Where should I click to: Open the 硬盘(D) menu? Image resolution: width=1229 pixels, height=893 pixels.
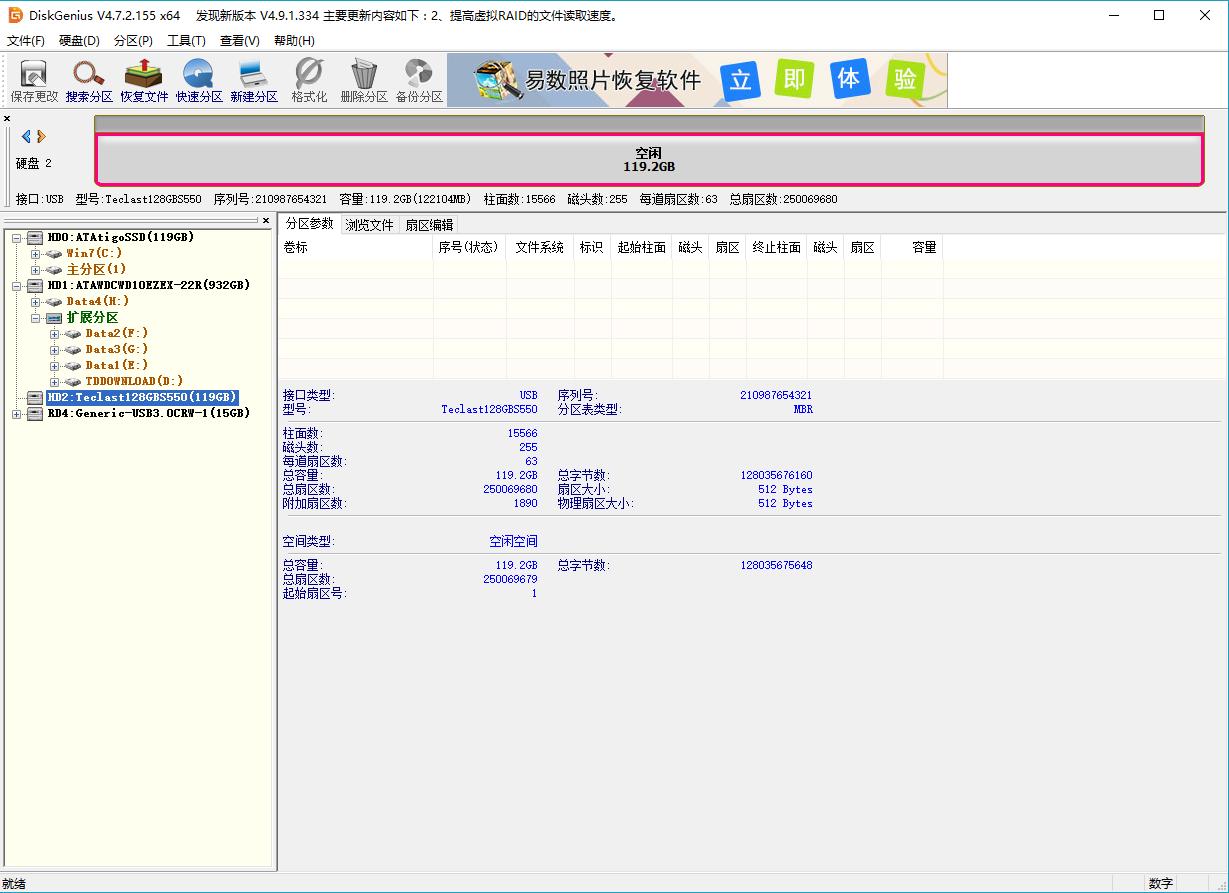78,40
